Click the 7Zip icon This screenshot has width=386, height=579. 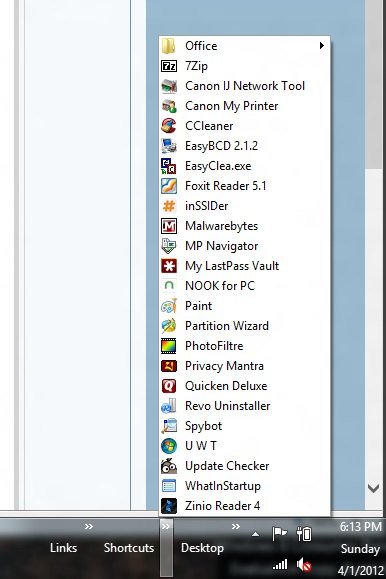click(x=169, y=66)
